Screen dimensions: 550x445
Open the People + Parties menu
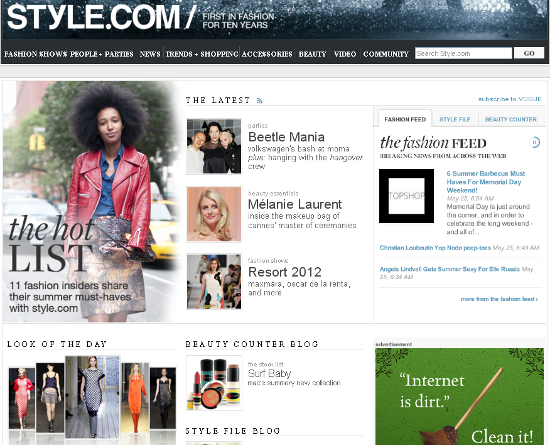pos(101,54)
